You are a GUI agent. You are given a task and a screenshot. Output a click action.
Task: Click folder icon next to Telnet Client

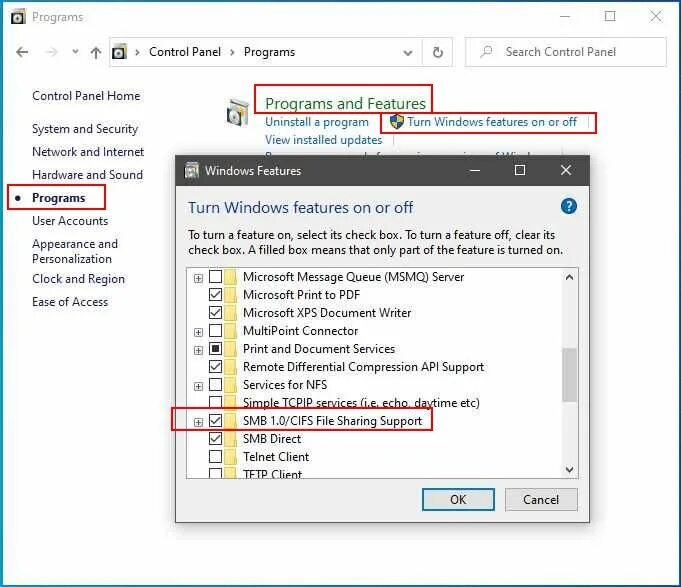point(231,457)
